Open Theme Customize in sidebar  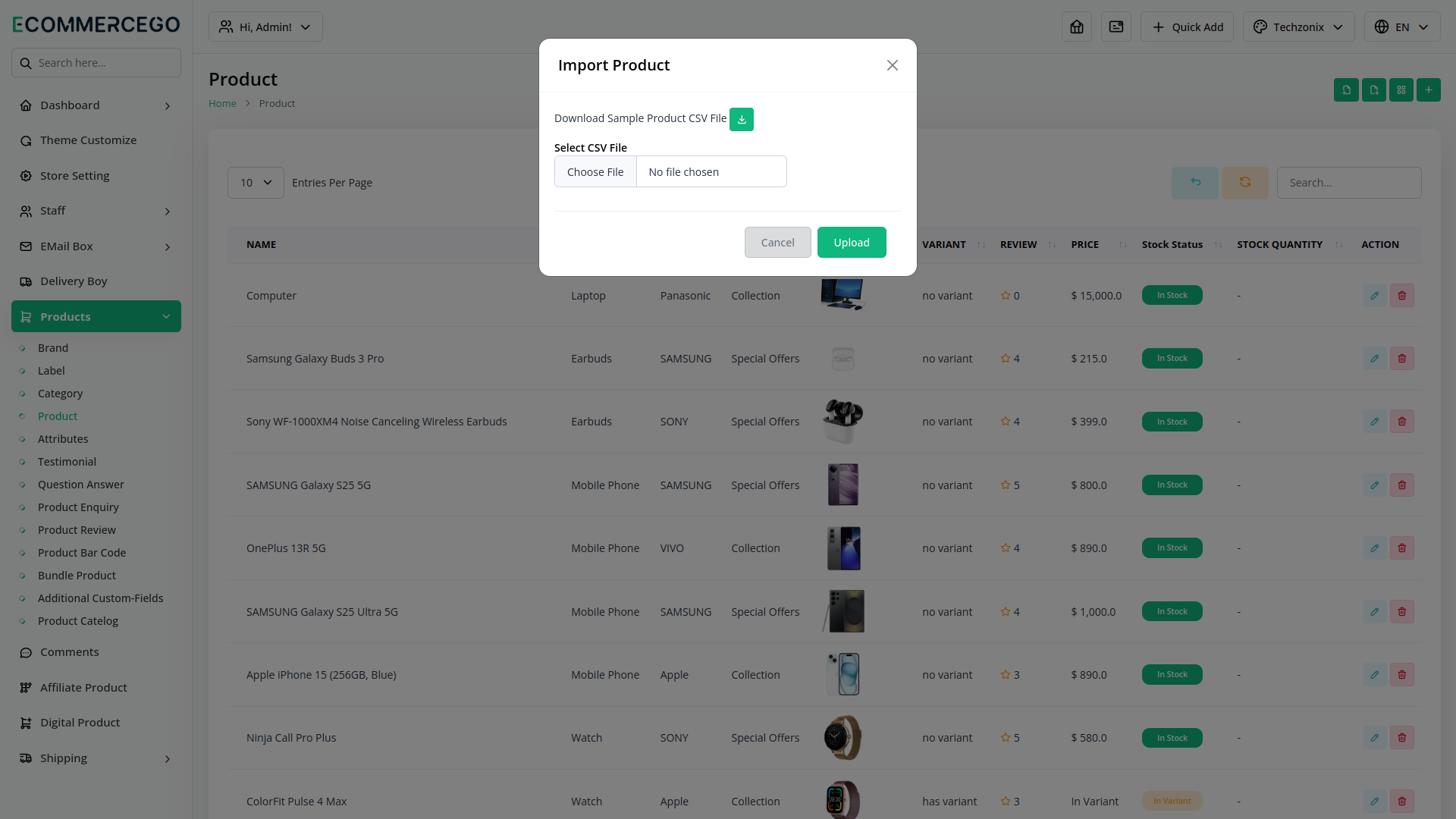coord(96,140)
